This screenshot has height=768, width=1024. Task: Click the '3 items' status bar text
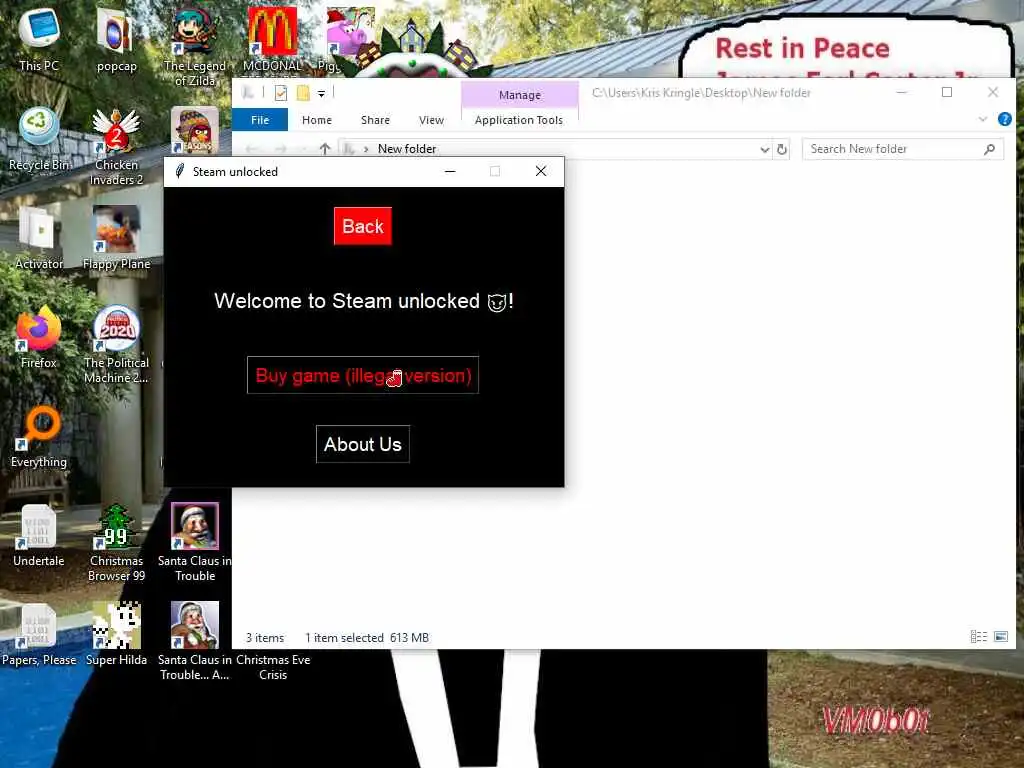point(265,637)
